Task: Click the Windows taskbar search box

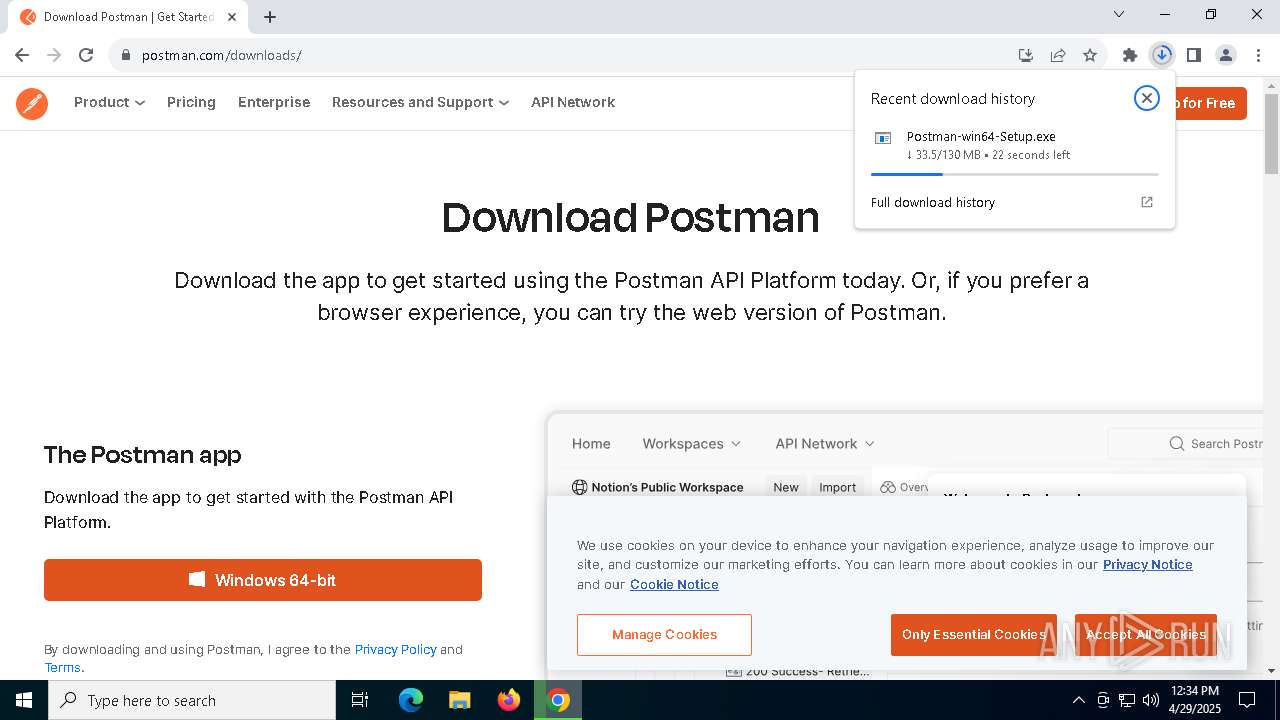Action: 192,700
